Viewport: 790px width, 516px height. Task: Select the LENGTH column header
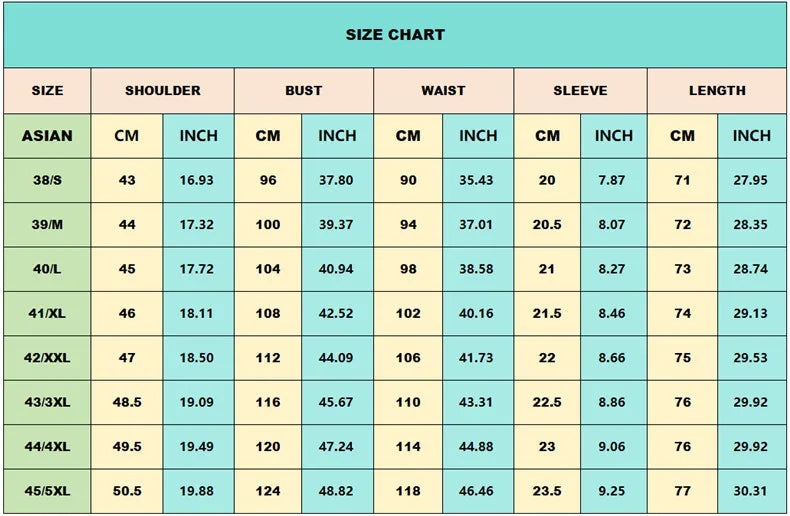tap(717, 91)
